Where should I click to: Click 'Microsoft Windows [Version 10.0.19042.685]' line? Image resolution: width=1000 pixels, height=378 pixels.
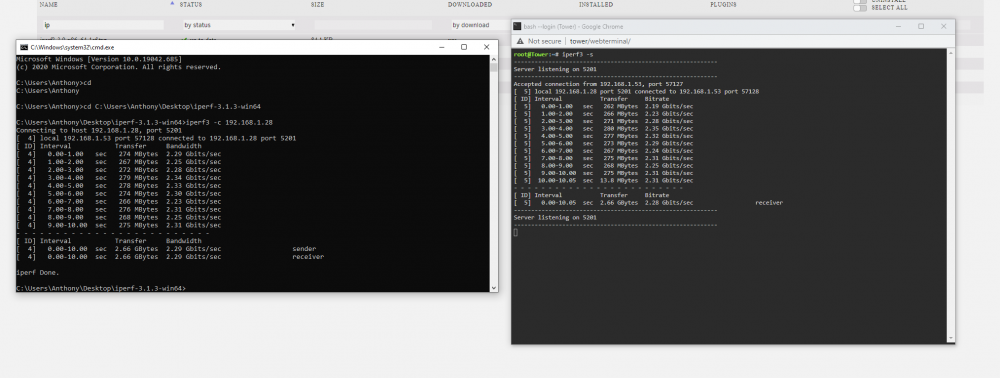tap(99, 59)
